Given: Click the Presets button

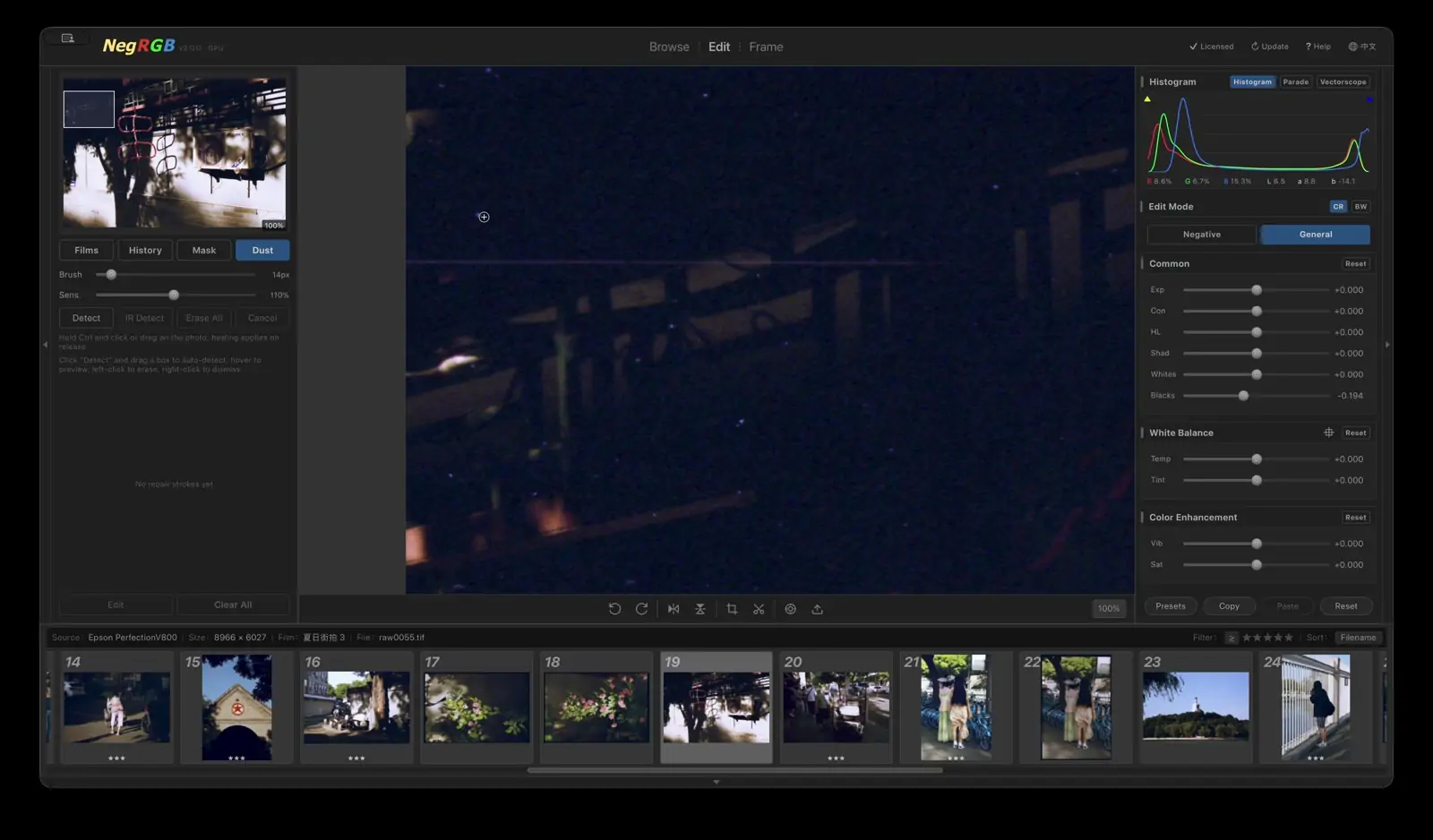Looking at the screenshot, I should pyautogui.click(x=1171, y=606).
